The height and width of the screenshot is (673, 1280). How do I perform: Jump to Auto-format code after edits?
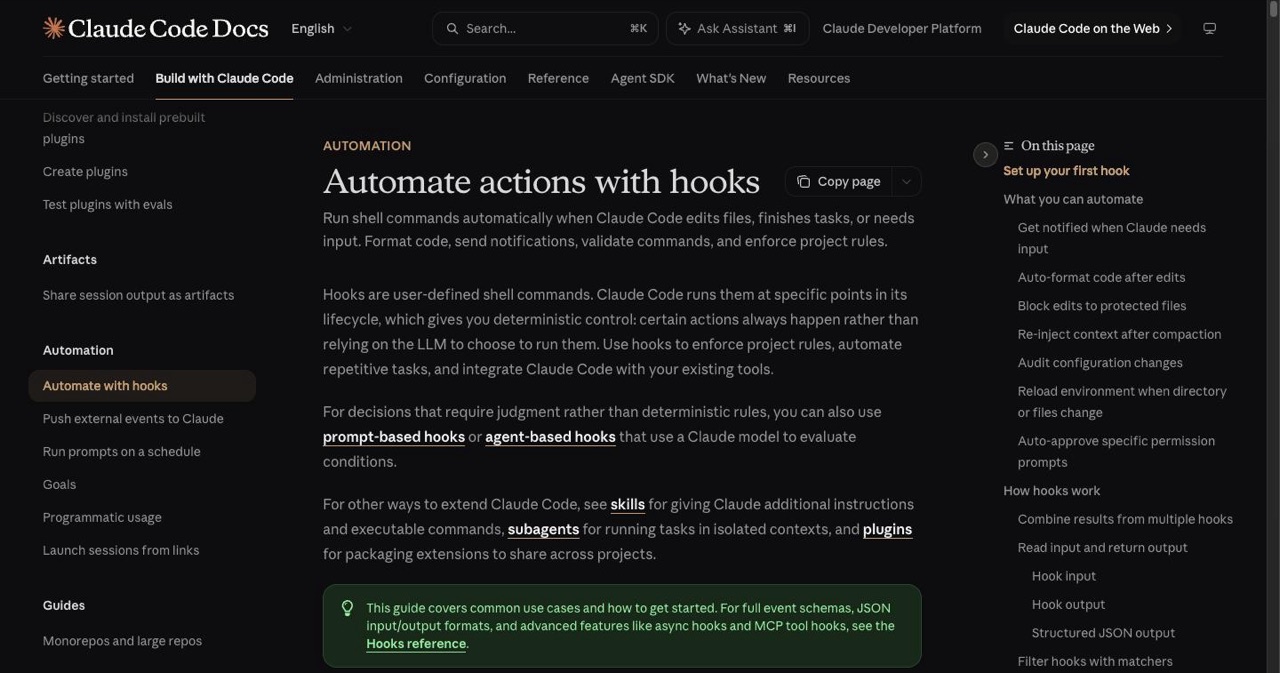(x=1101, y=277)
